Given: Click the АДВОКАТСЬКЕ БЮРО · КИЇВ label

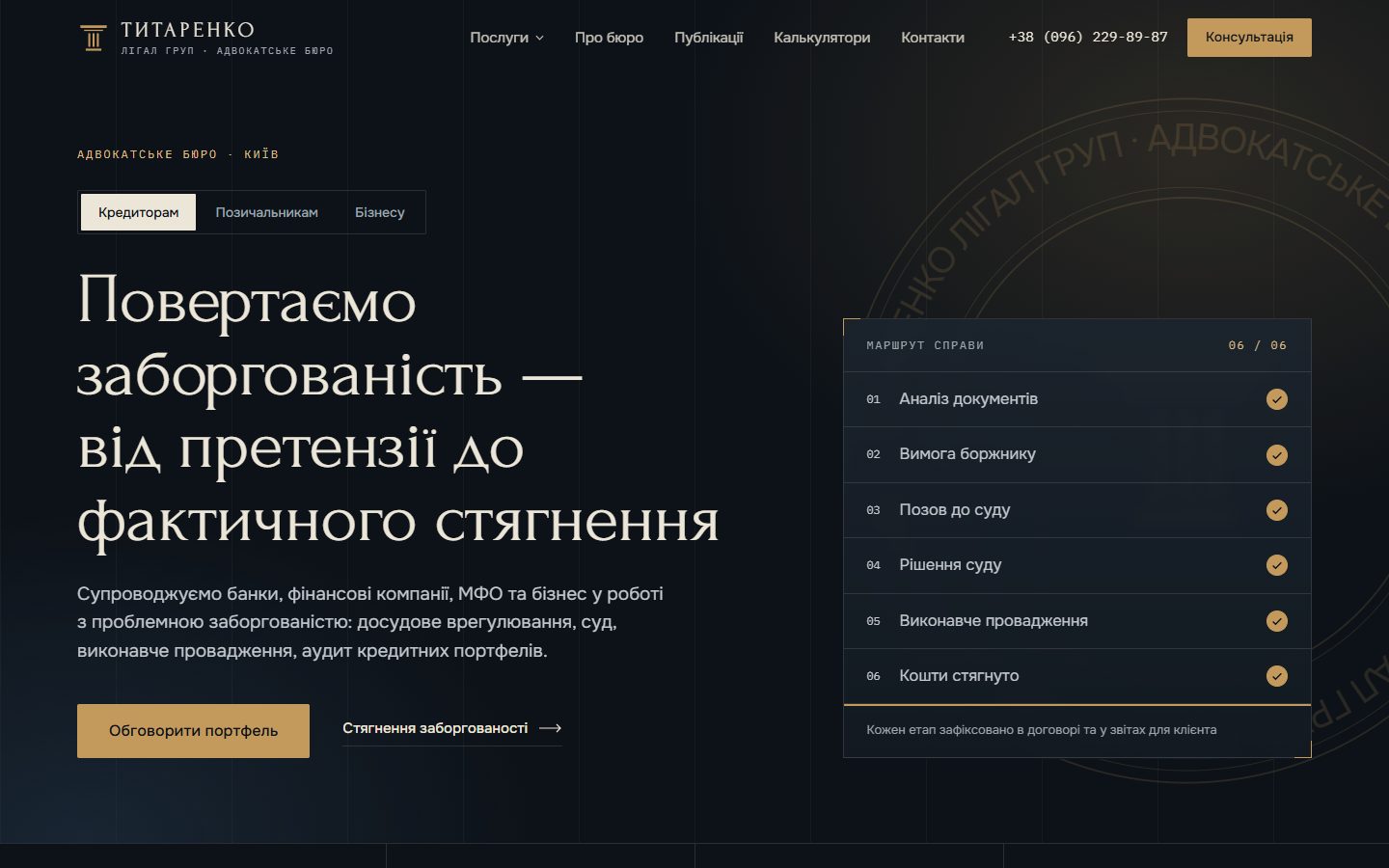Looking at the screenshot, I should [x=177, y=154].
